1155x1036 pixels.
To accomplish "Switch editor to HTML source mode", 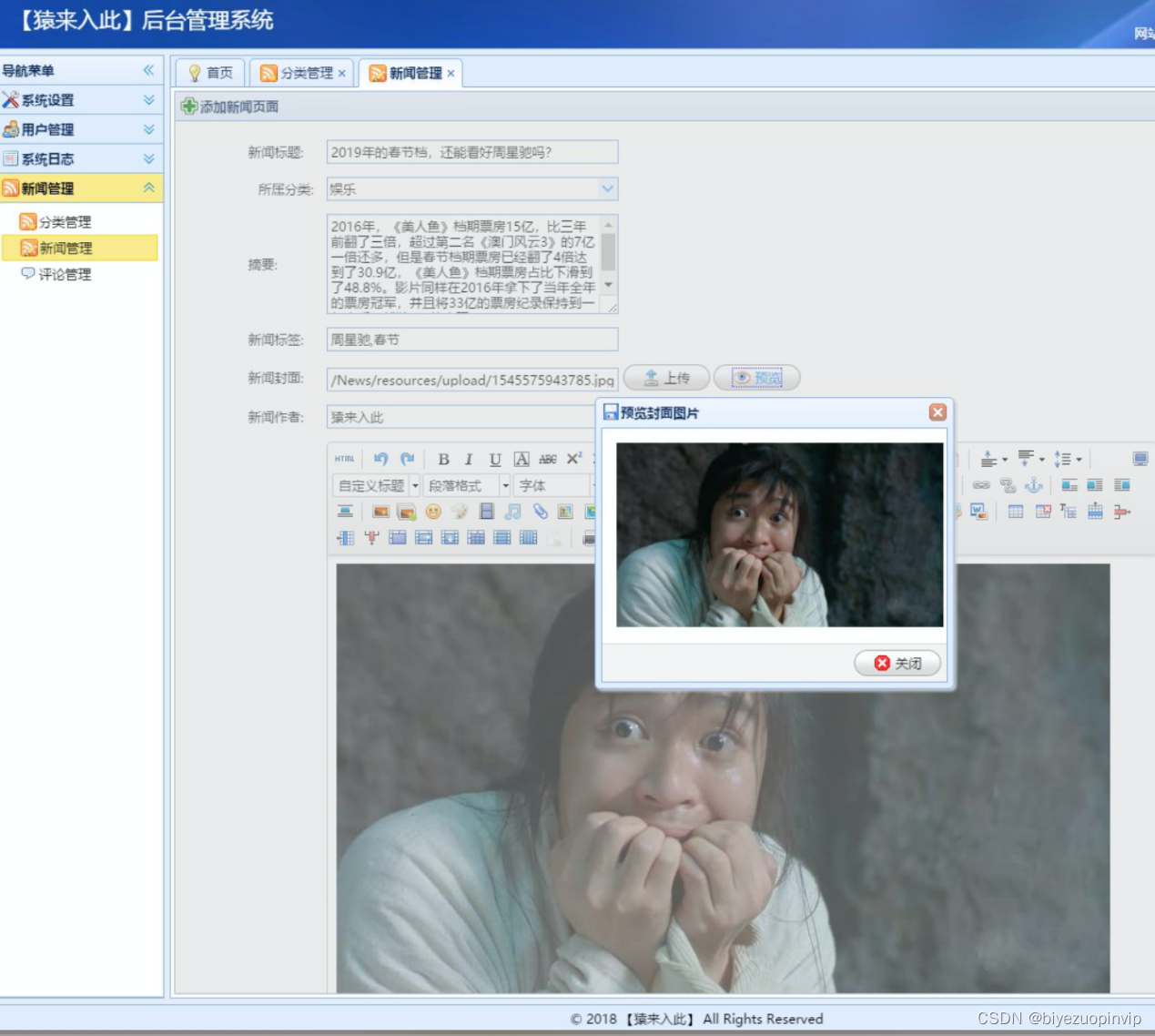I will pyautogui.click(x=344, y=459).
